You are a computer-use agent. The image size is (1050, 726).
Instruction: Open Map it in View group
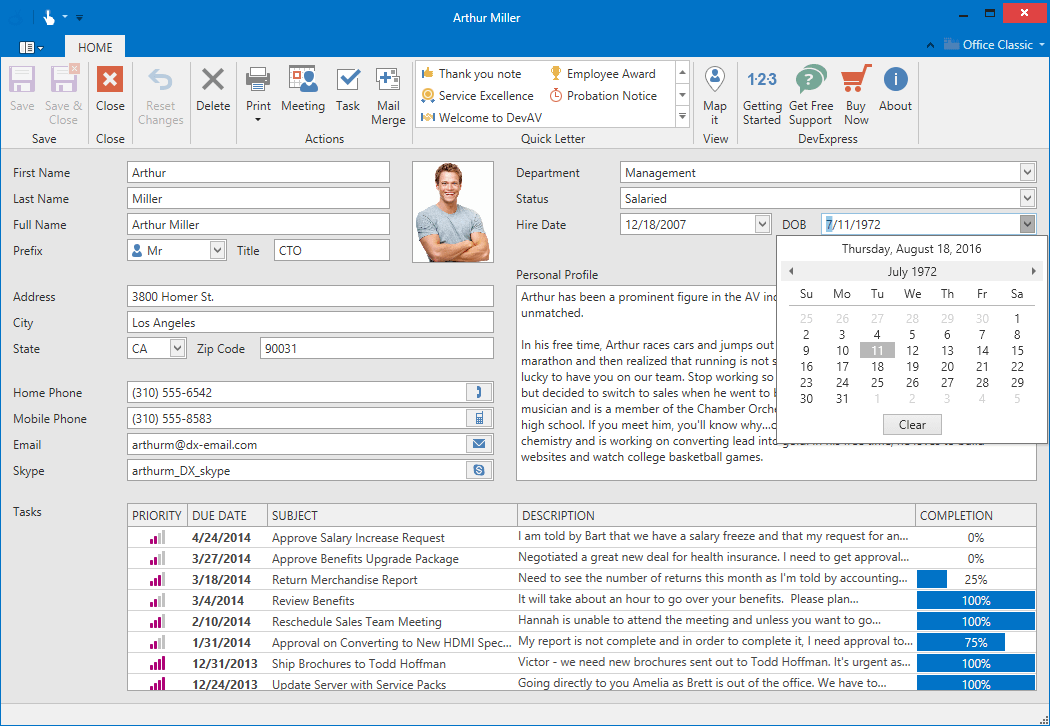tap(714, 81)
